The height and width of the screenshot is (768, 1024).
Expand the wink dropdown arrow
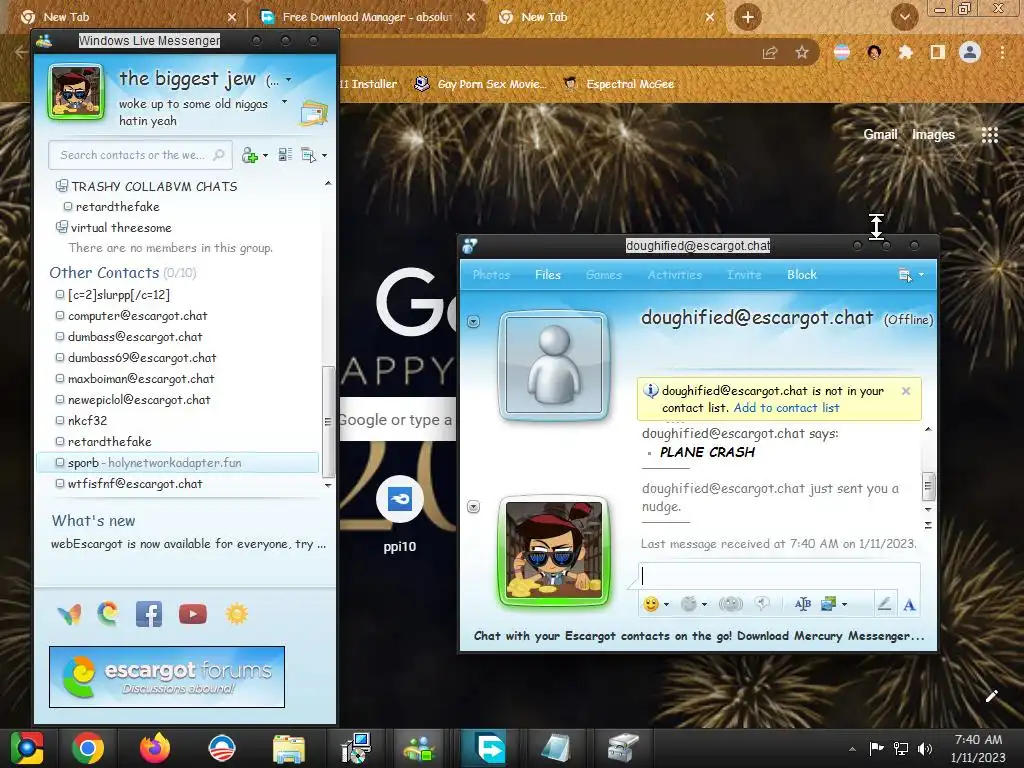[704, 605]
